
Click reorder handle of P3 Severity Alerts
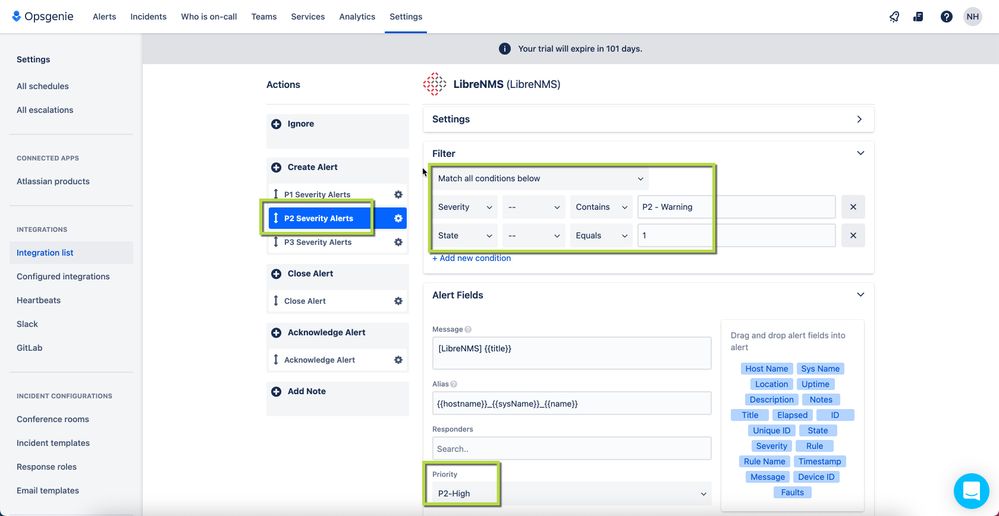click(x=276, y=242)
